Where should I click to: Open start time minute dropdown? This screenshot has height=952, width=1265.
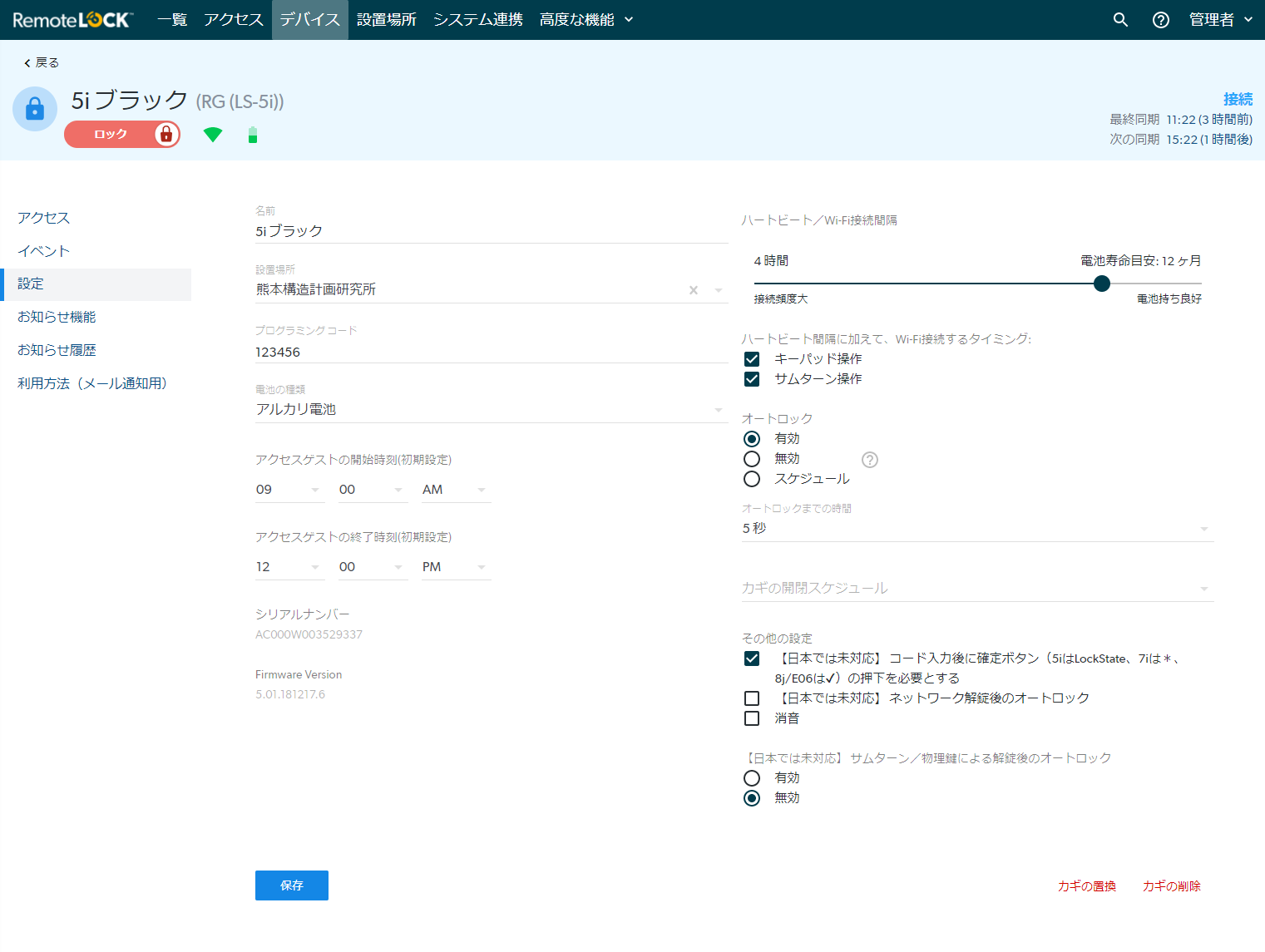coord(373,490)
